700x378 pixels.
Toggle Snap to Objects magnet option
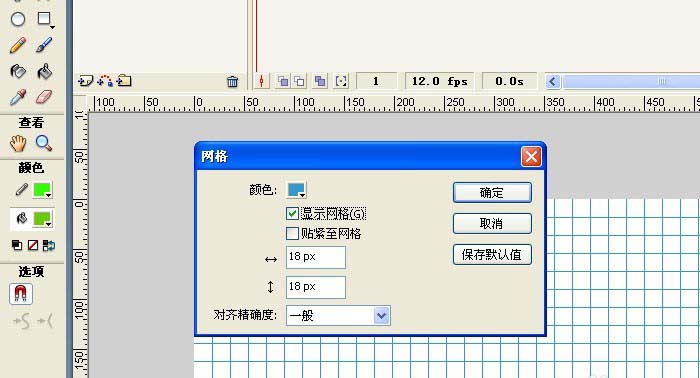click(21, 294)
